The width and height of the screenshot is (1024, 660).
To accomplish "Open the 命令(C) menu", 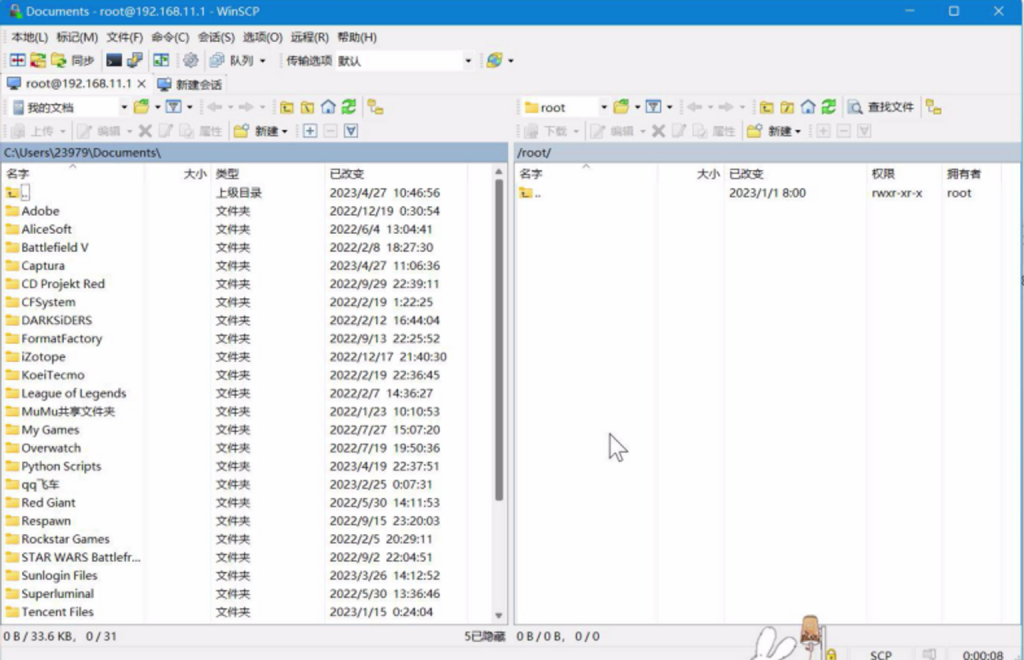I will 170,37.
